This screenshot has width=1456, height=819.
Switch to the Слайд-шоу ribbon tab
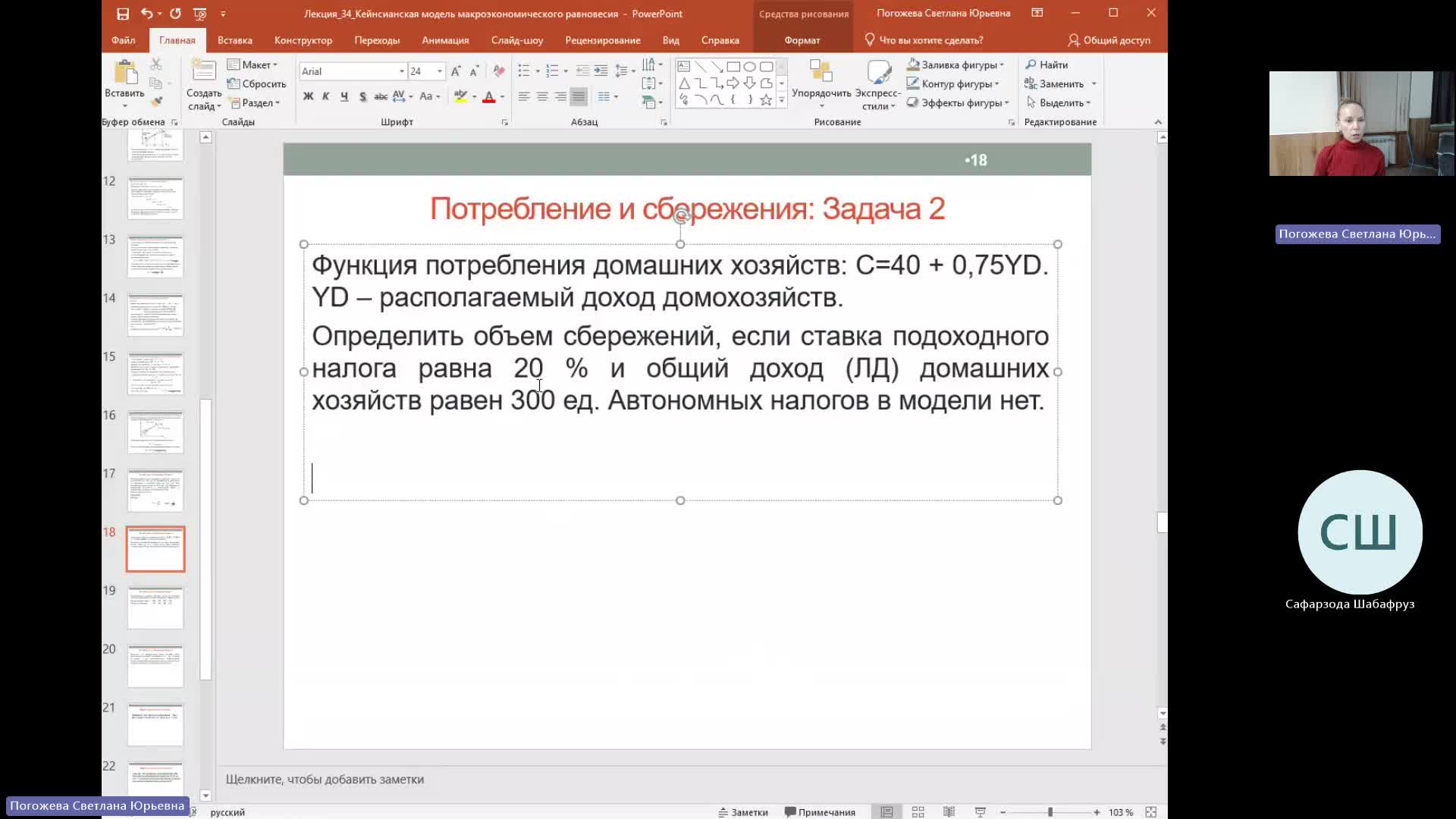[x=517, y=40]
